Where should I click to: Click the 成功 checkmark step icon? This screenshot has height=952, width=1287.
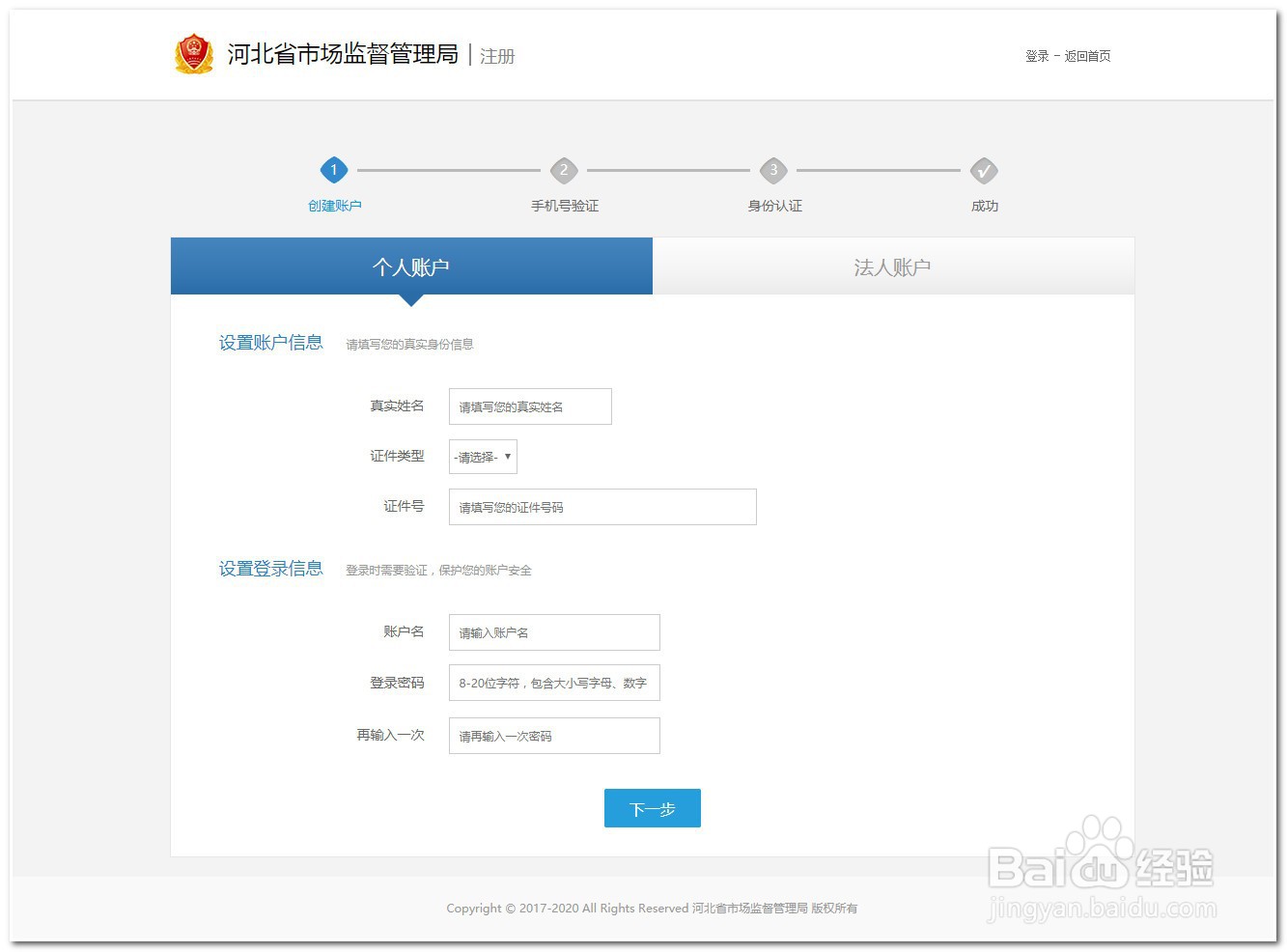click(984, 169)
